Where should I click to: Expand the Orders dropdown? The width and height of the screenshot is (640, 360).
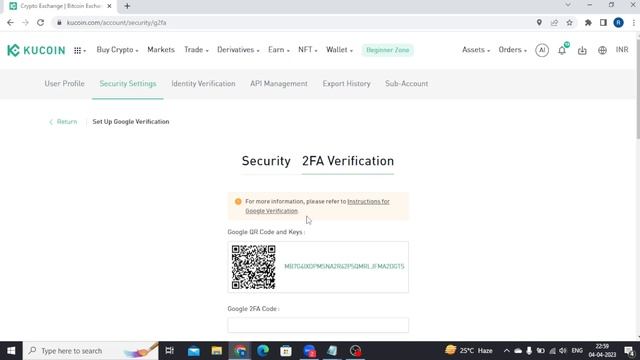tap(513, 50)
